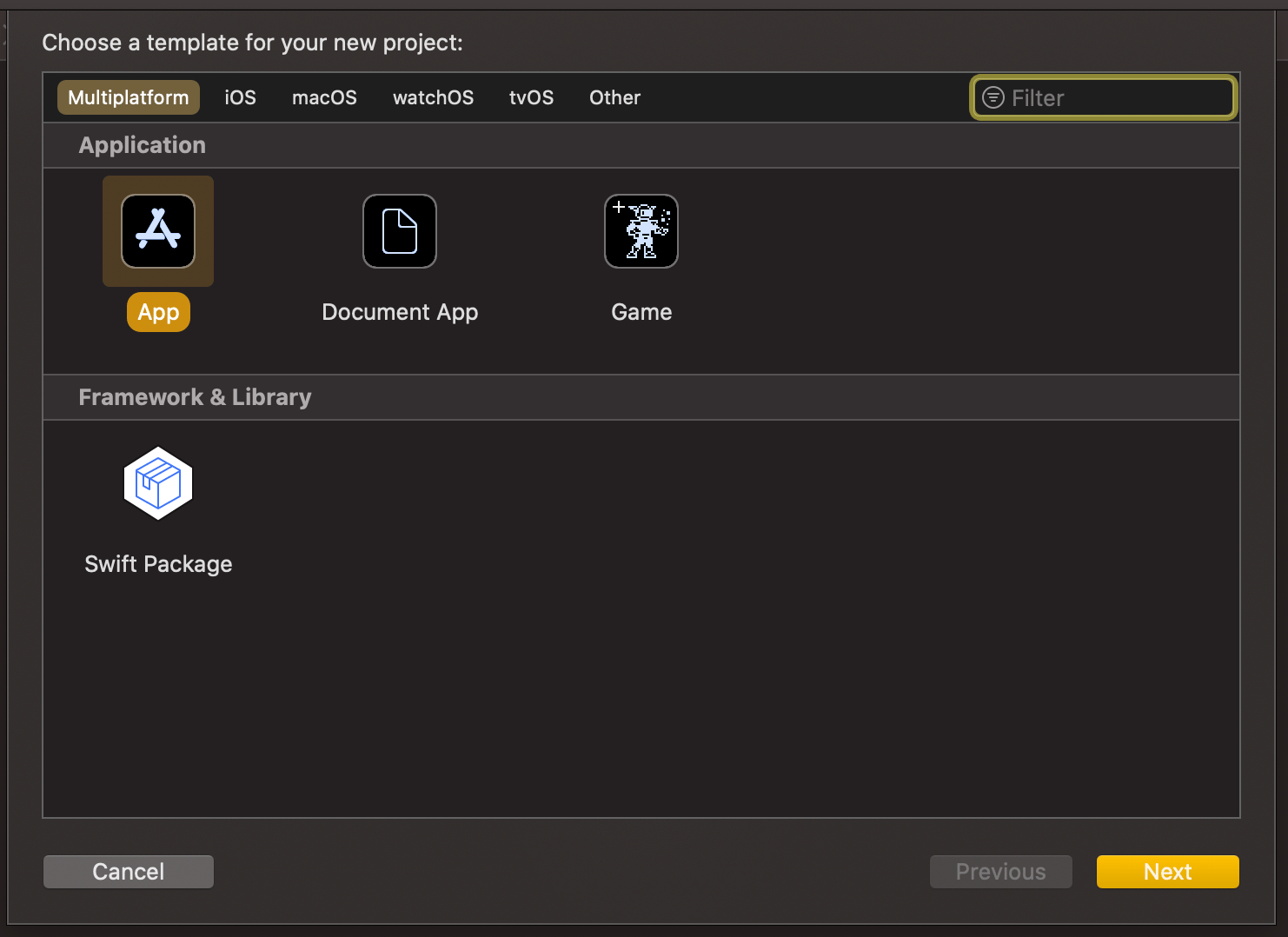This screenshot has width=1288, height=937.
Task: Open the Other templates tab
Action: 614,97
